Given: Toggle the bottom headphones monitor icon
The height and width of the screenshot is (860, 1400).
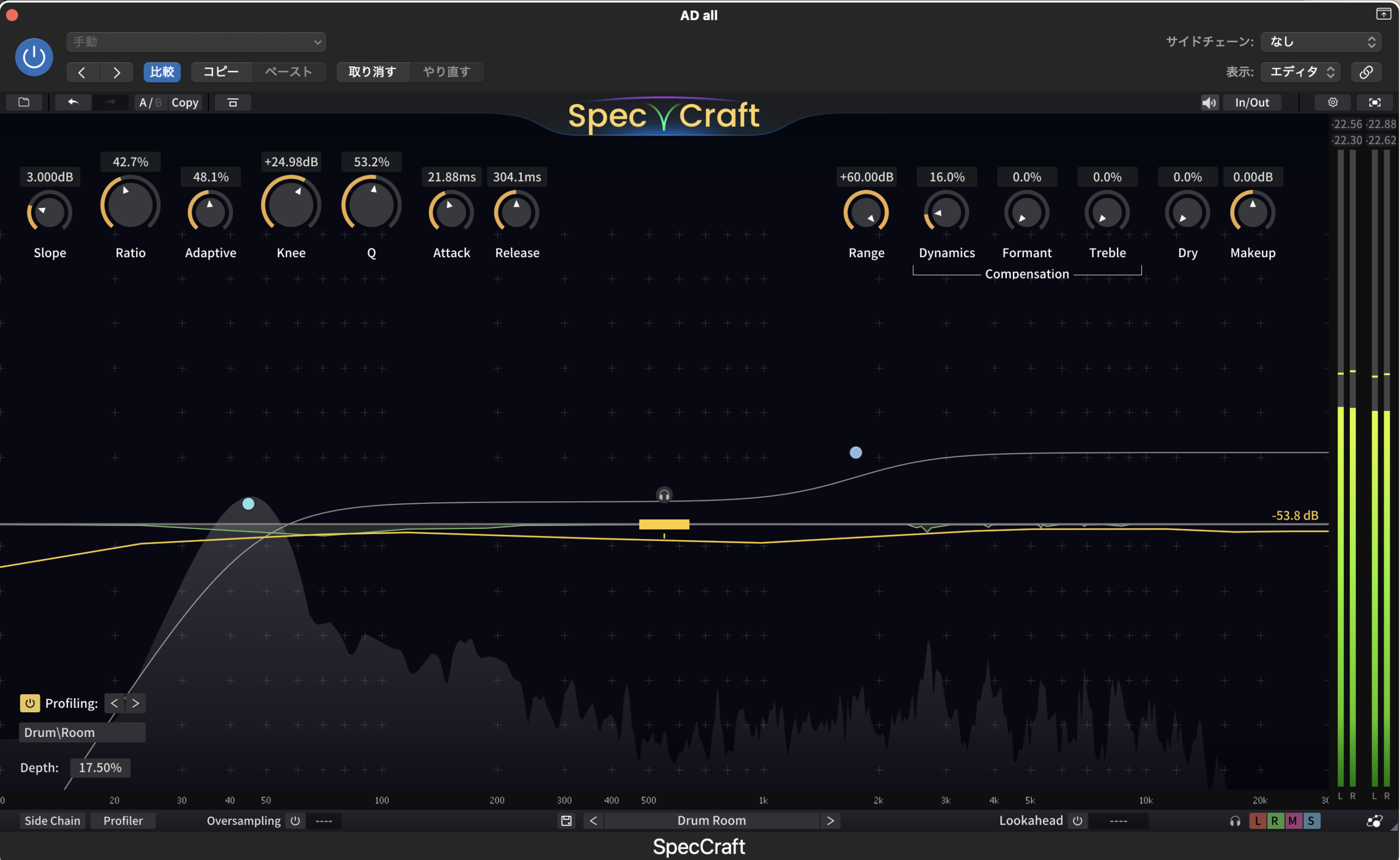Looking at the screenshot, I should click(x=1235, y=821).
